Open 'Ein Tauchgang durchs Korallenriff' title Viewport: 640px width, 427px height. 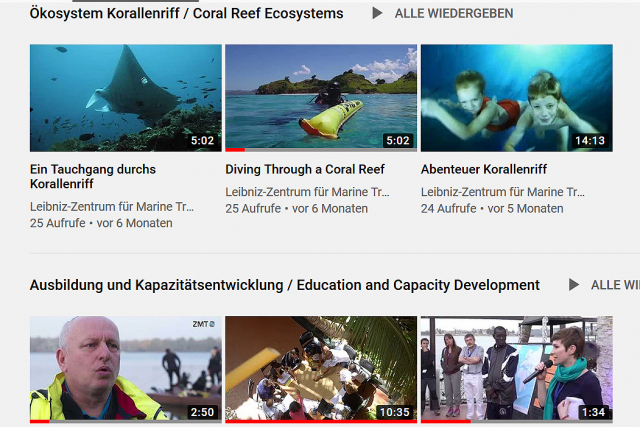93,176
